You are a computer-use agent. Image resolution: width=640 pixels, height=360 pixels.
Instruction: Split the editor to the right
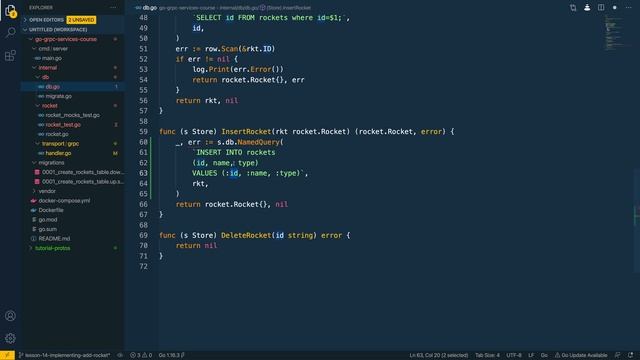pos(601,8)
